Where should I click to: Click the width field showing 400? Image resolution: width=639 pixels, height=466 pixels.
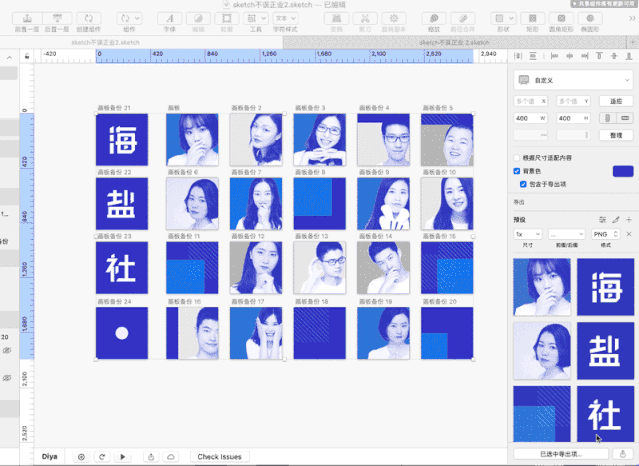[x=530, y=118]
